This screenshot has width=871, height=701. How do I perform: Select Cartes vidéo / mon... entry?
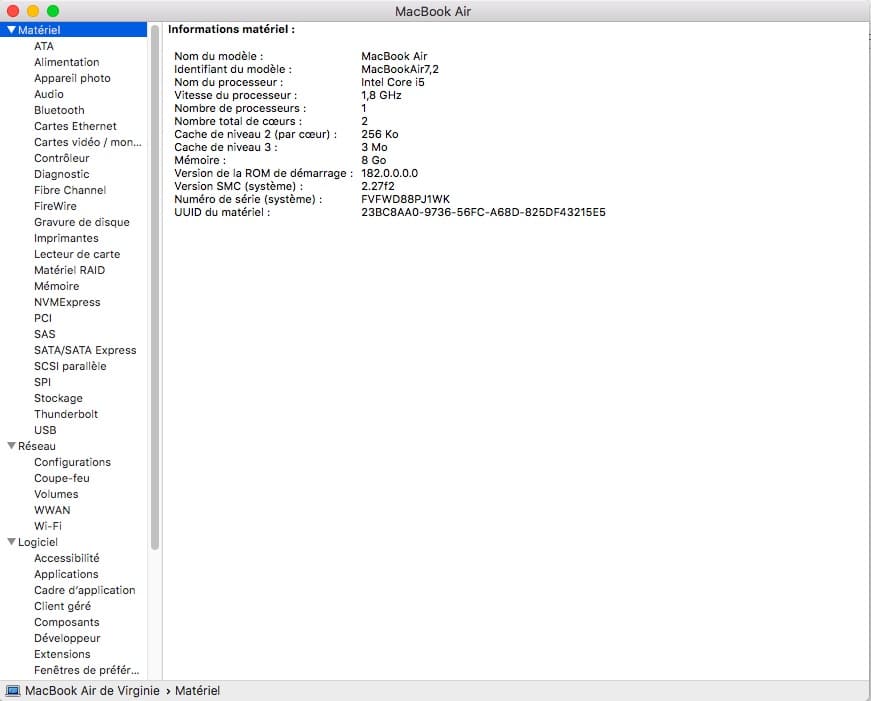tap(88, 142)
